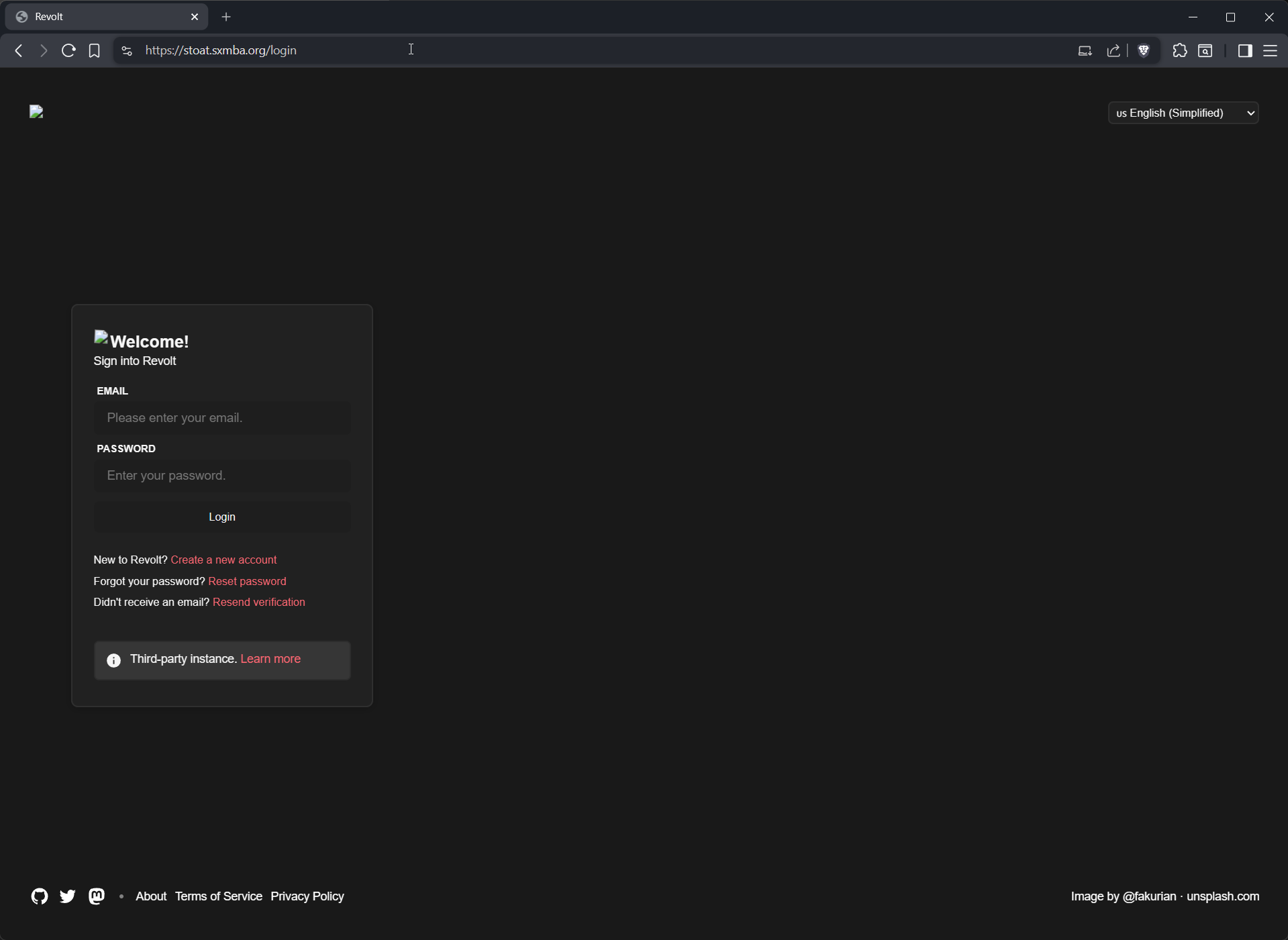Image resolution: width=1288 pixels, height=940 pixels.
Task: Toggle the browser sidebar panel
Action: pyautogui.click(x=1245, y=50)
